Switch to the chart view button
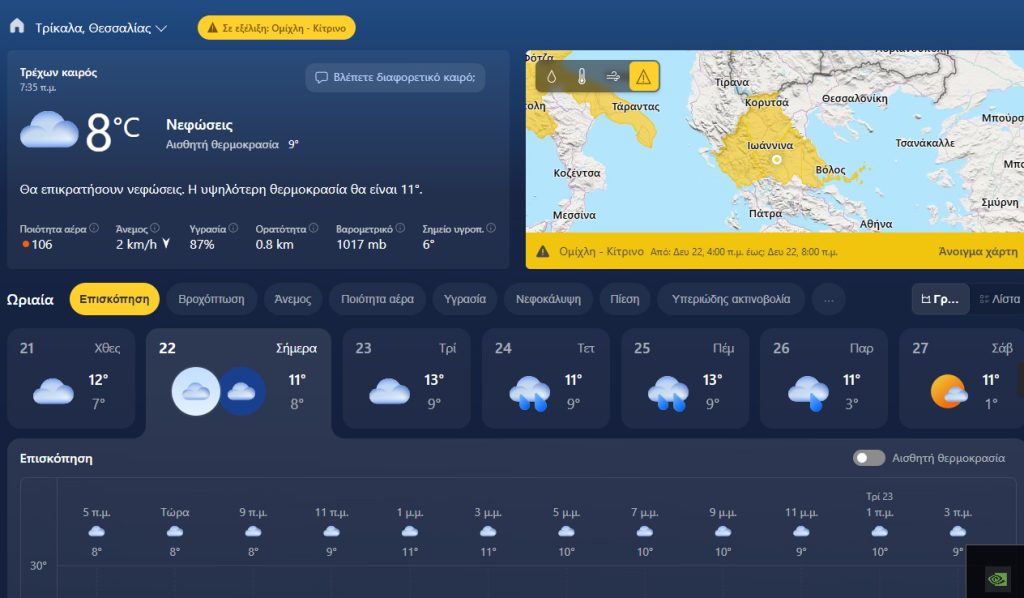 pyautogui.click(x=940, y=299)
